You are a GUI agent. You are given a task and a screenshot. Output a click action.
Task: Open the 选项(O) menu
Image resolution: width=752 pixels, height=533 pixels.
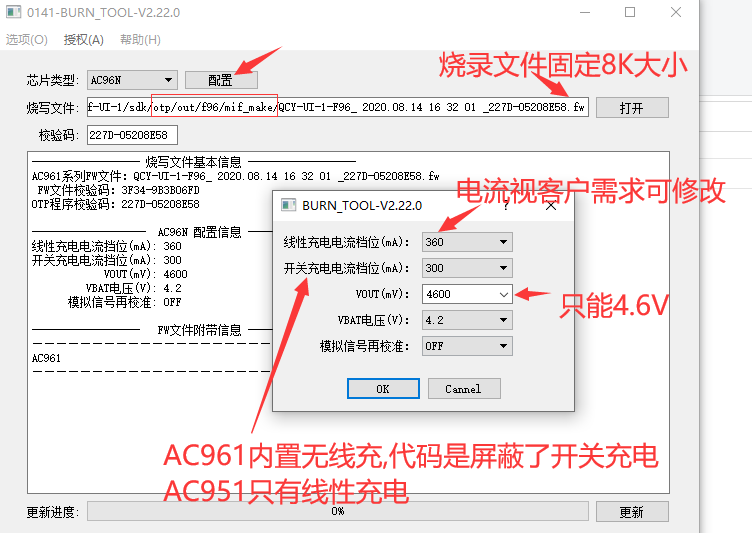tap(26, 39)
